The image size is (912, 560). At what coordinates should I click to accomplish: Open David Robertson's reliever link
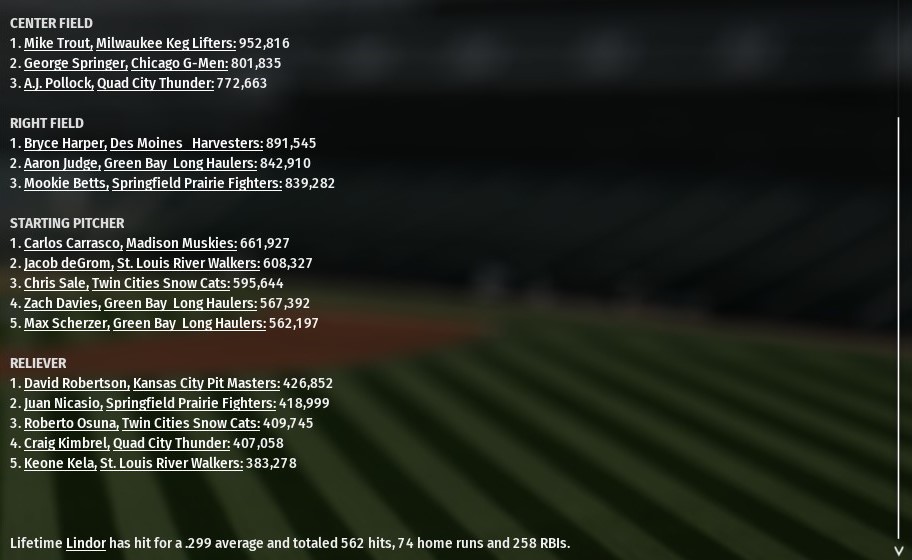76,383
